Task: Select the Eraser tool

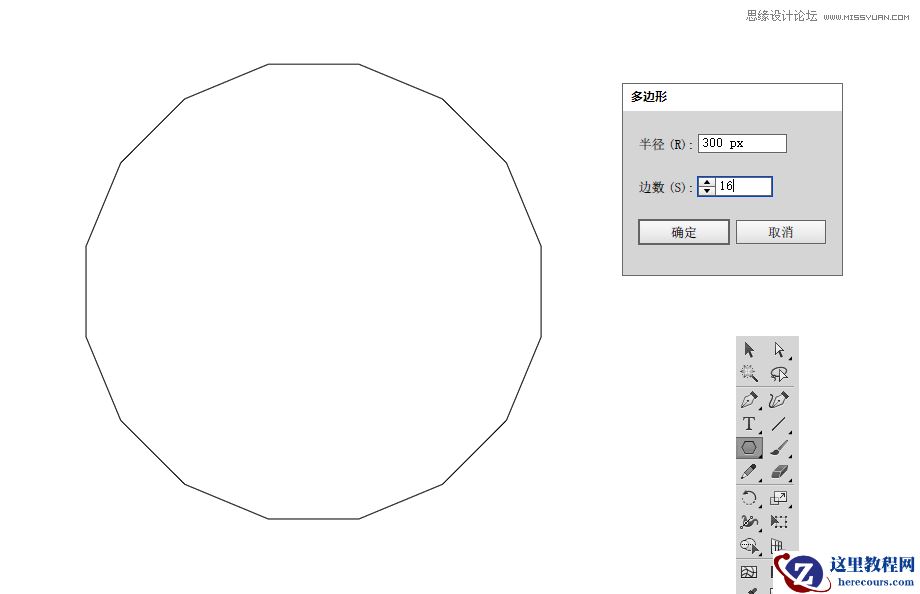Action: pos(779,471)
